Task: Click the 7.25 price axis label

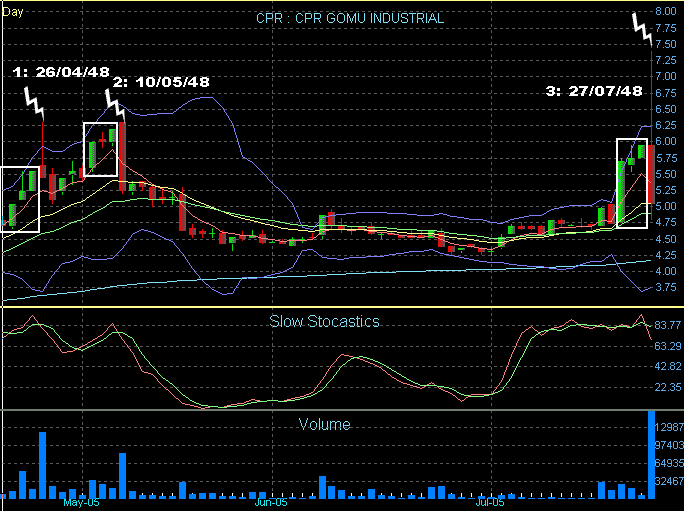Action: coord(666,60)
